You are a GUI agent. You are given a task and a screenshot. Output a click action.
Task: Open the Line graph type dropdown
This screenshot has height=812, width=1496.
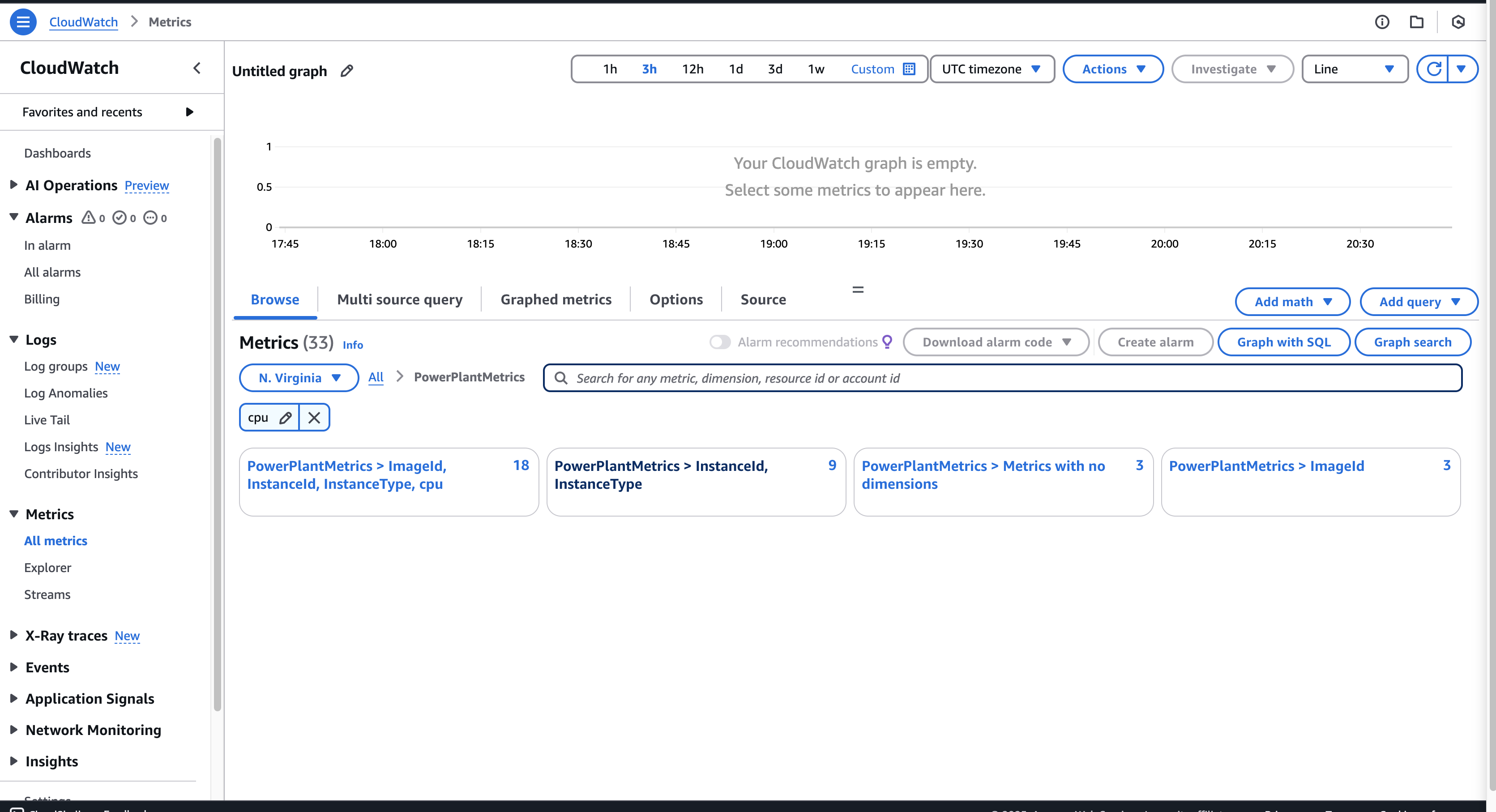pyautogui.click(x=1354, y=69)
